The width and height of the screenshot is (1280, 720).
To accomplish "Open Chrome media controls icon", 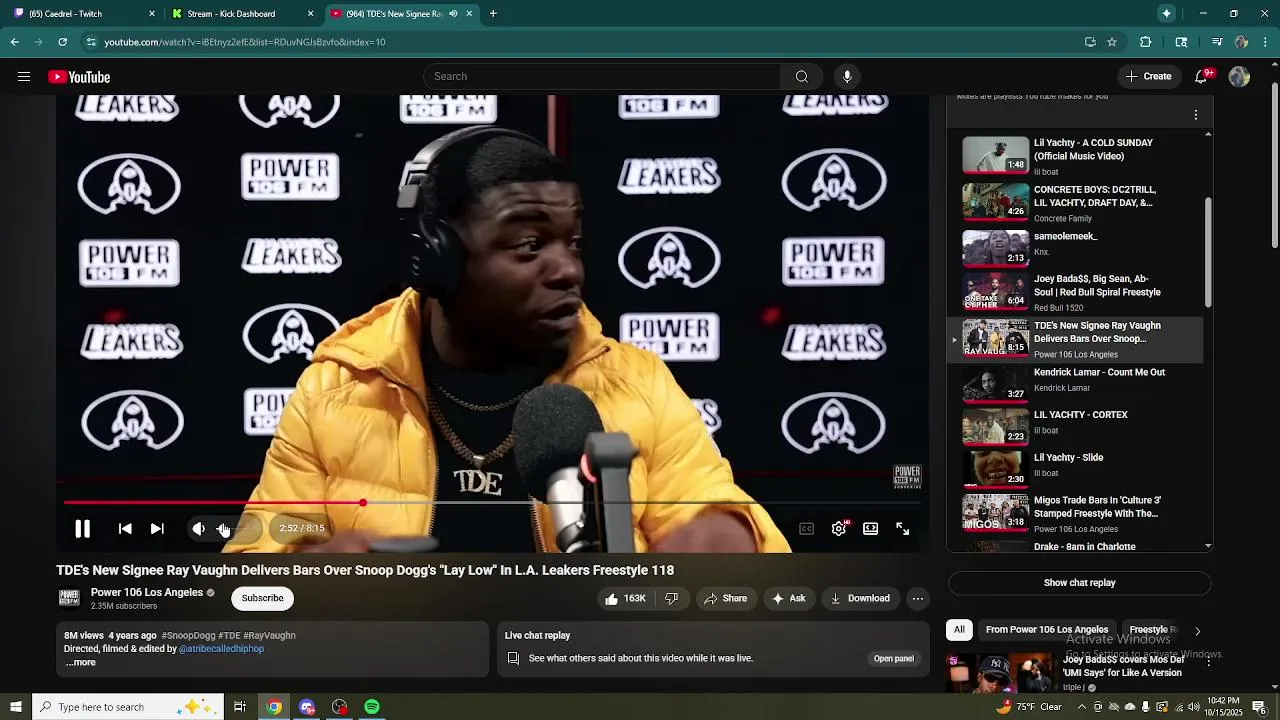I will [x=1217, y=42].
